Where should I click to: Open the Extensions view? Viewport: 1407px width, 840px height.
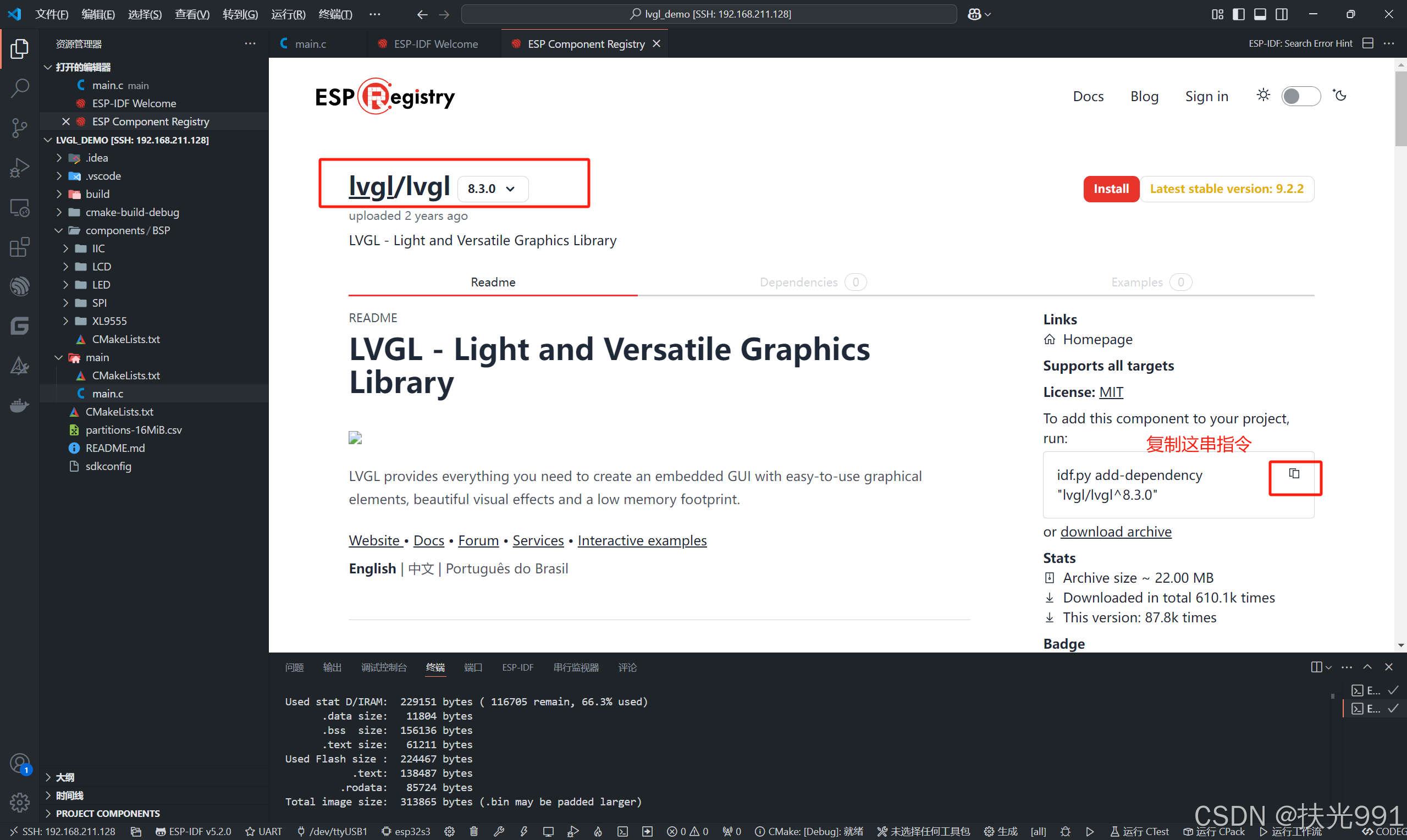[x=19, y=247]
